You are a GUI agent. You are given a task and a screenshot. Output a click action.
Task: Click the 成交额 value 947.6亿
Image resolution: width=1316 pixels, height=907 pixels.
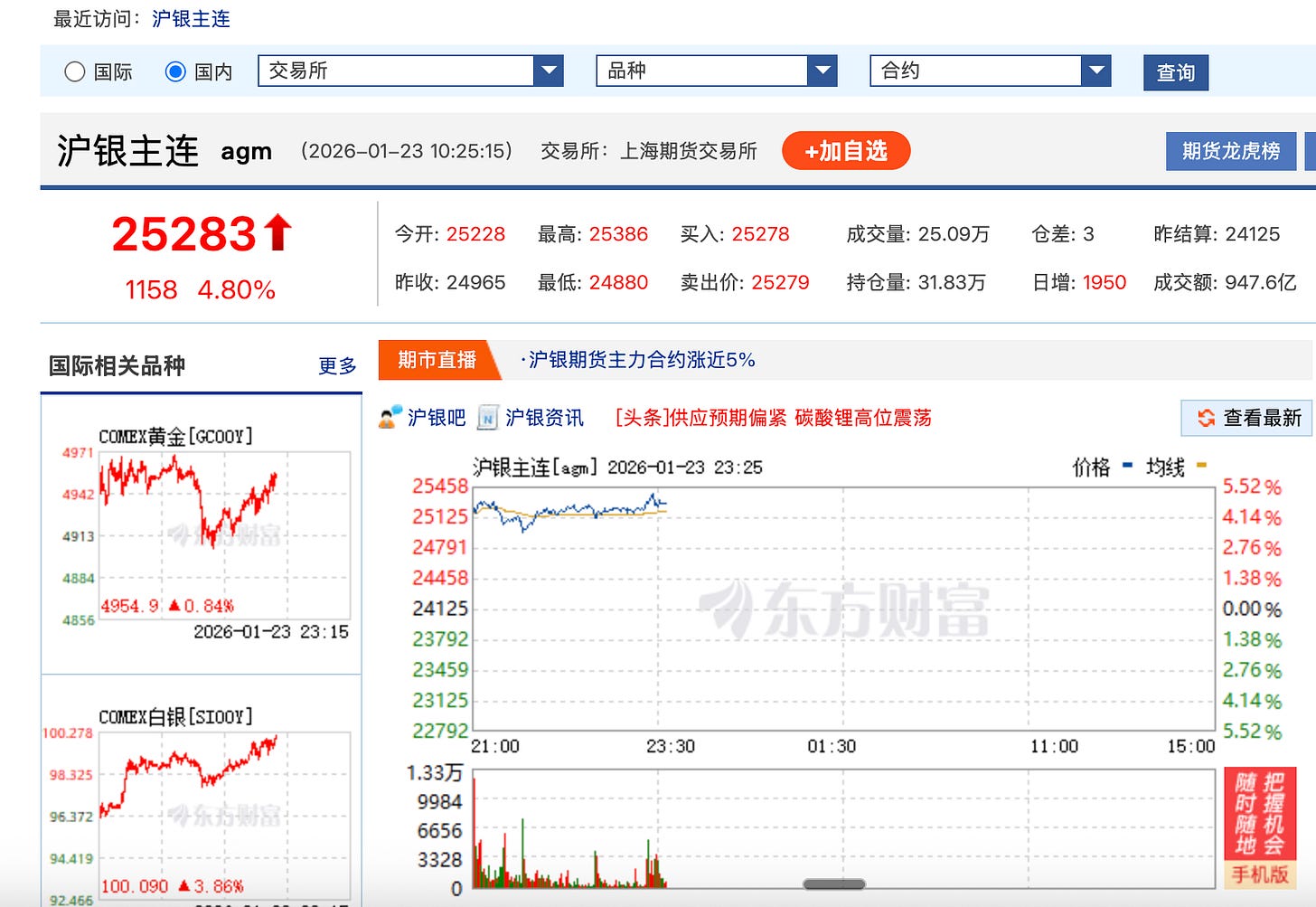click(1261, 282)
